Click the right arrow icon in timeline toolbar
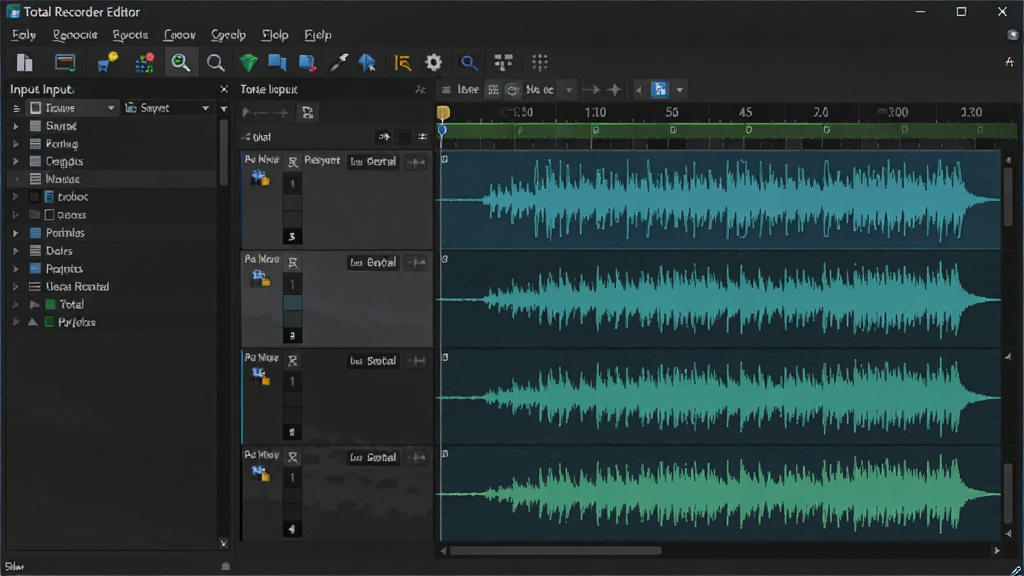This screenshot has width=1024, height=576. click(x=590, y=89)
